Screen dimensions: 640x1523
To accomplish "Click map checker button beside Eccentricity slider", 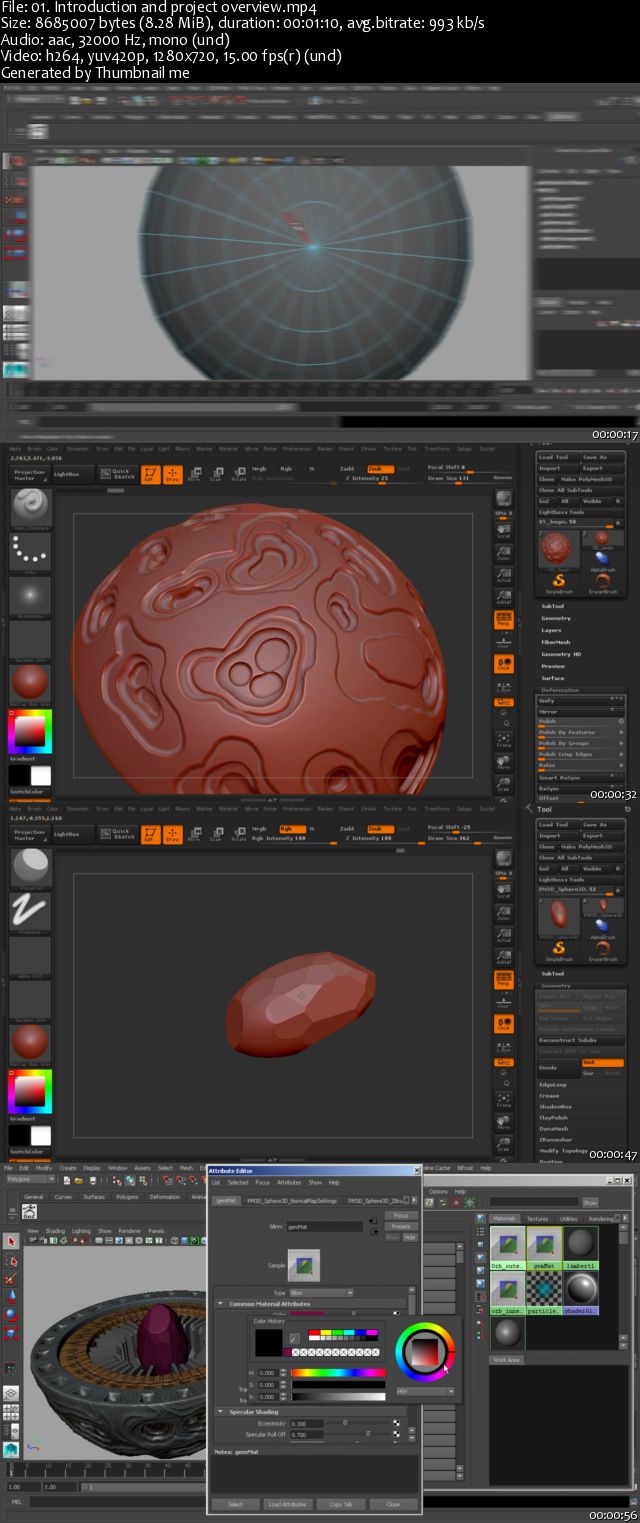I will click(x=396, y=1422).
